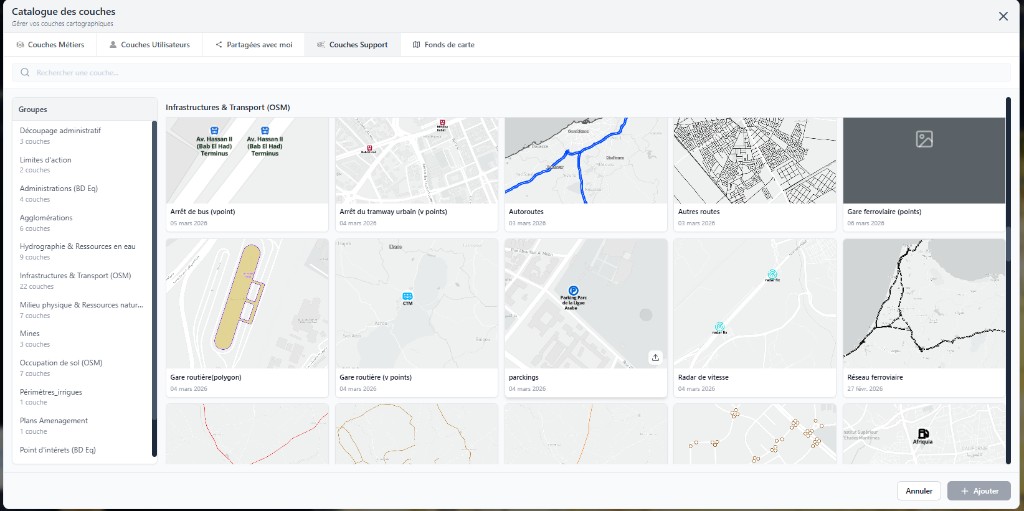Open the Agglomérations group

(82, 223)
